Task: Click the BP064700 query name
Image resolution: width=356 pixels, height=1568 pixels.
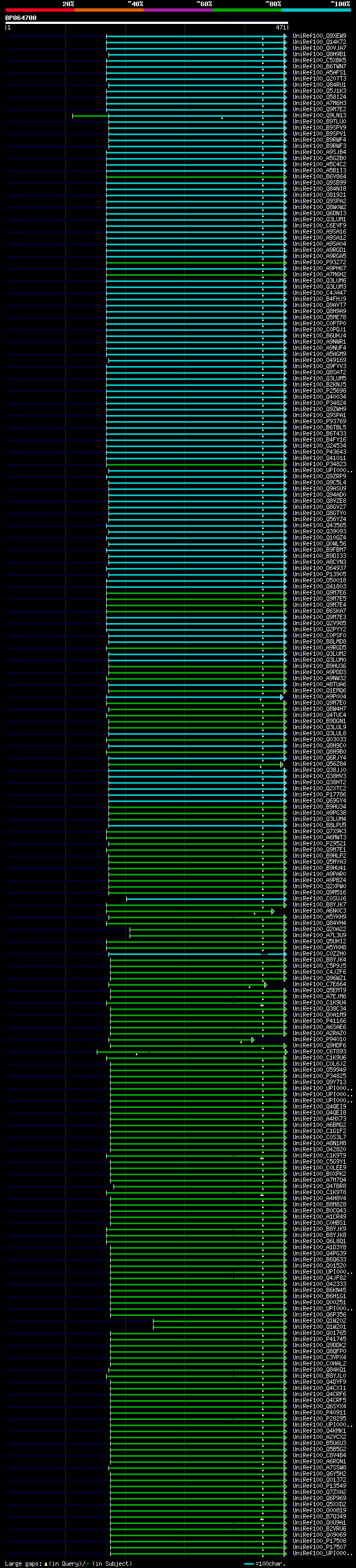Action: [x=21, y=18]
